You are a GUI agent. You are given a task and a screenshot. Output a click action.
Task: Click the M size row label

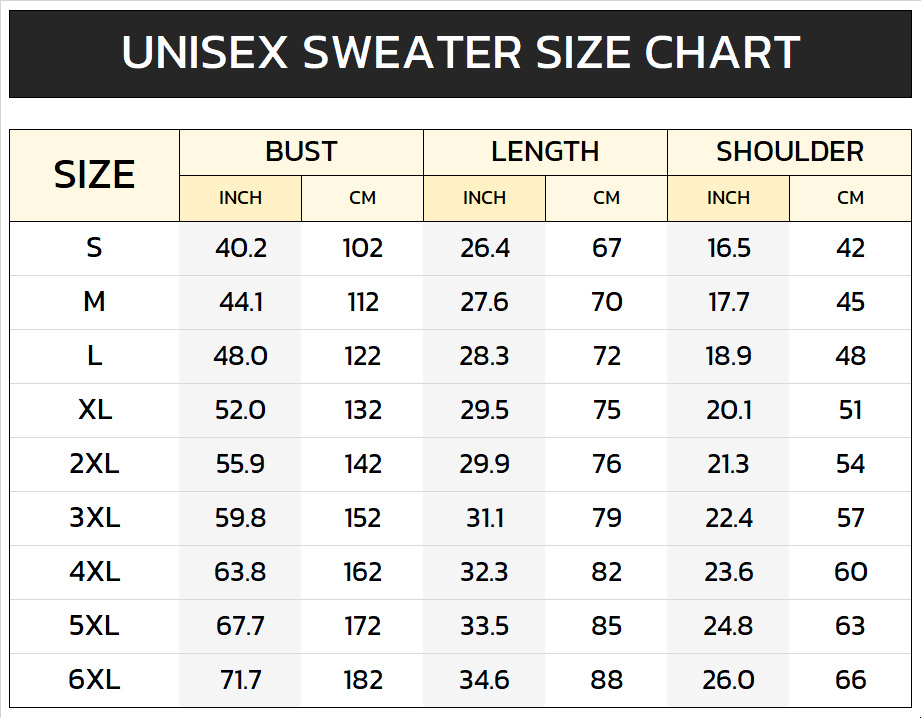pyautogui.click(x=94, y=301)
